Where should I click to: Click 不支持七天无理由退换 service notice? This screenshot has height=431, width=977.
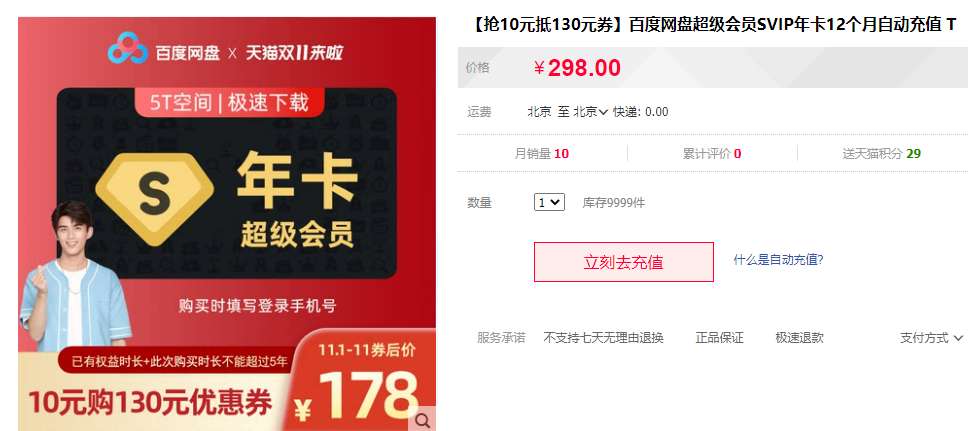[603, 338]
